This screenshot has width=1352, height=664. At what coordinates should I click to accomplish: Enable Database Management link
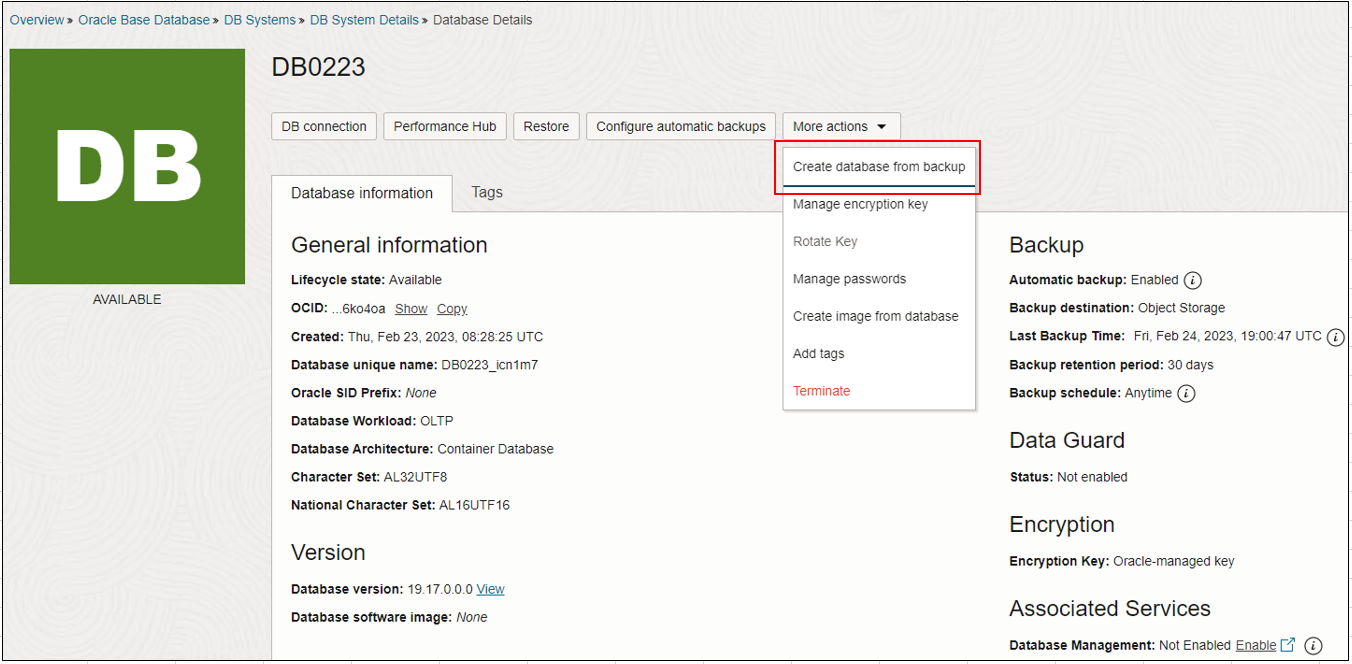click(x=1255, y=646)
